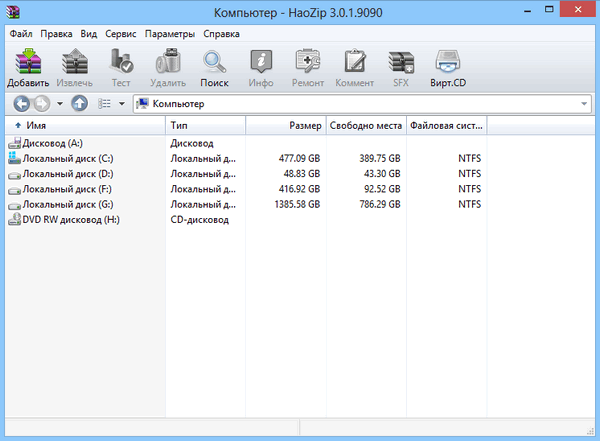
Task: Go up one folder level
Action: tap(80, 103)
